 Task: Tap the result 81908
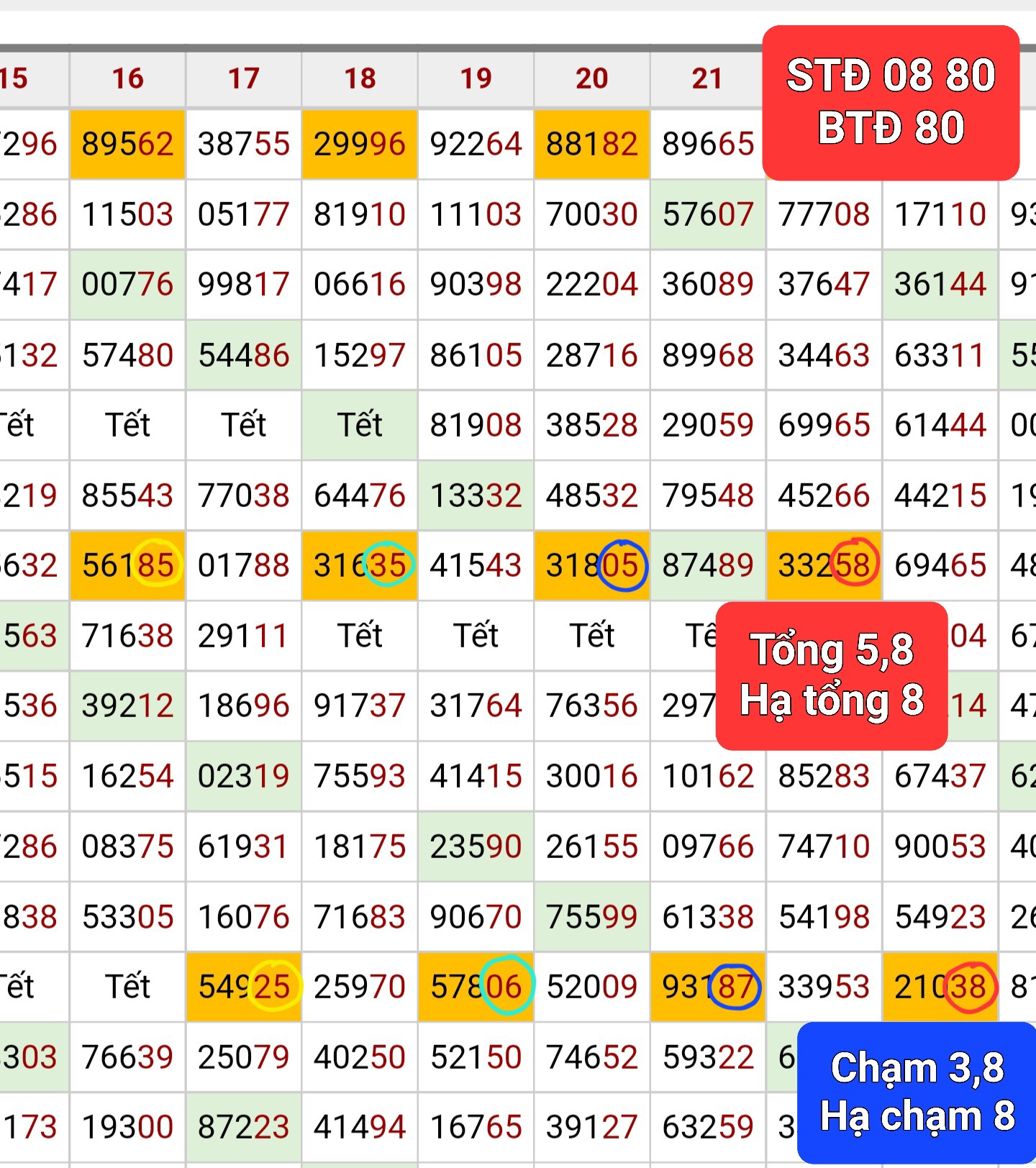pyautogui.click(x=476, y=425)
